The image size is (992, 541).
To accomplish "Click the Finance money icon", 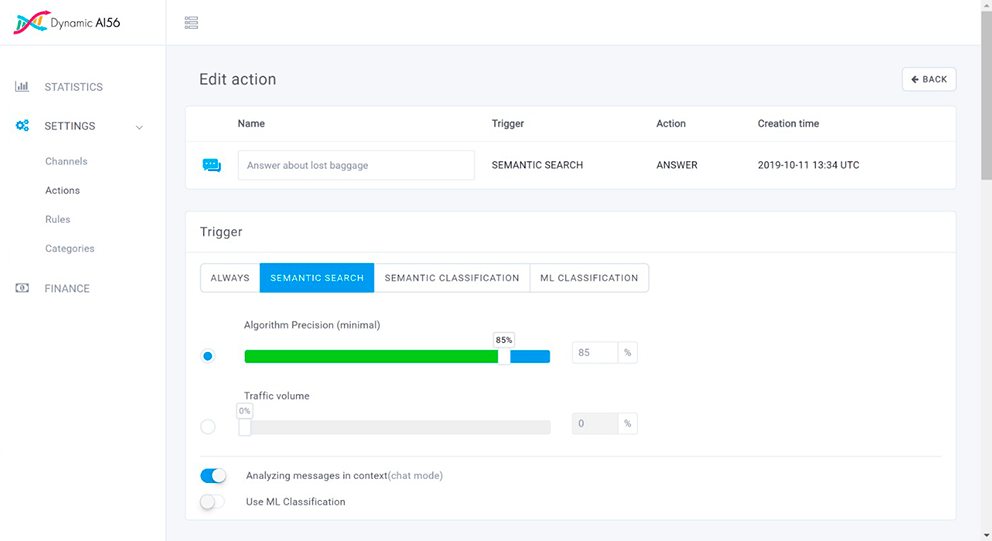I will (22, 288).
